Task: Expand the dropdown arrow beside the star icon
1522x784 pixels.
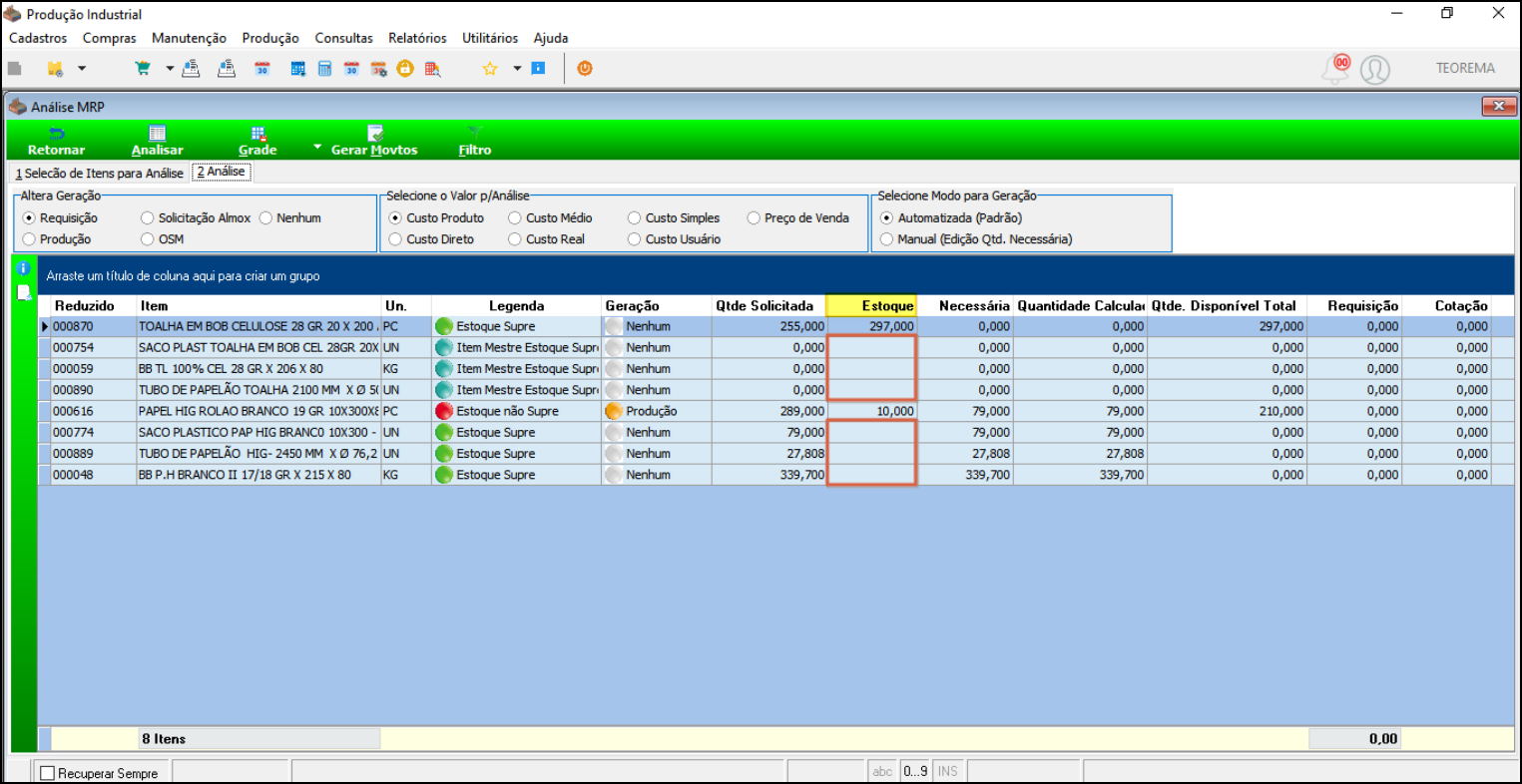Action: [517, 69]
